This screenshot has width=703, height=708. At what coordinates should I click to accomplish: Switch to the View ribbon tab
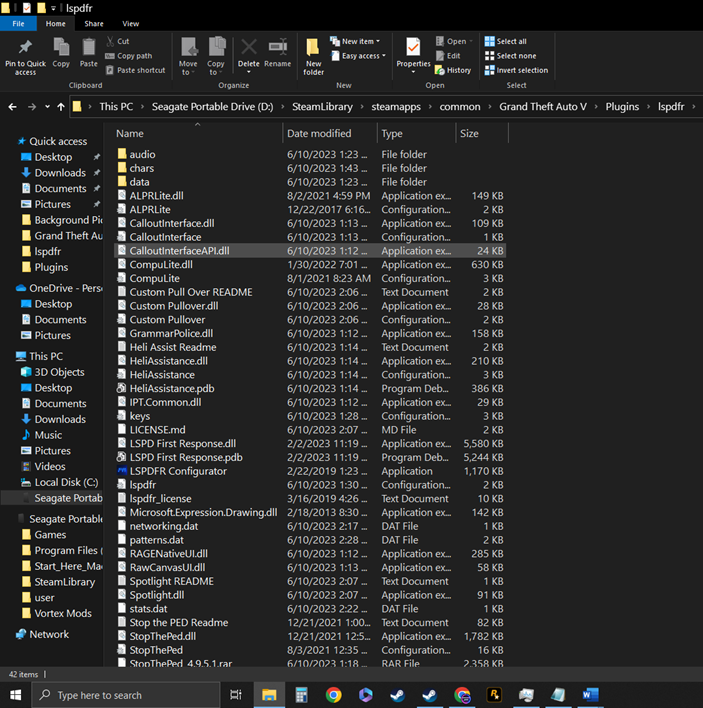[x=131, y=23]
